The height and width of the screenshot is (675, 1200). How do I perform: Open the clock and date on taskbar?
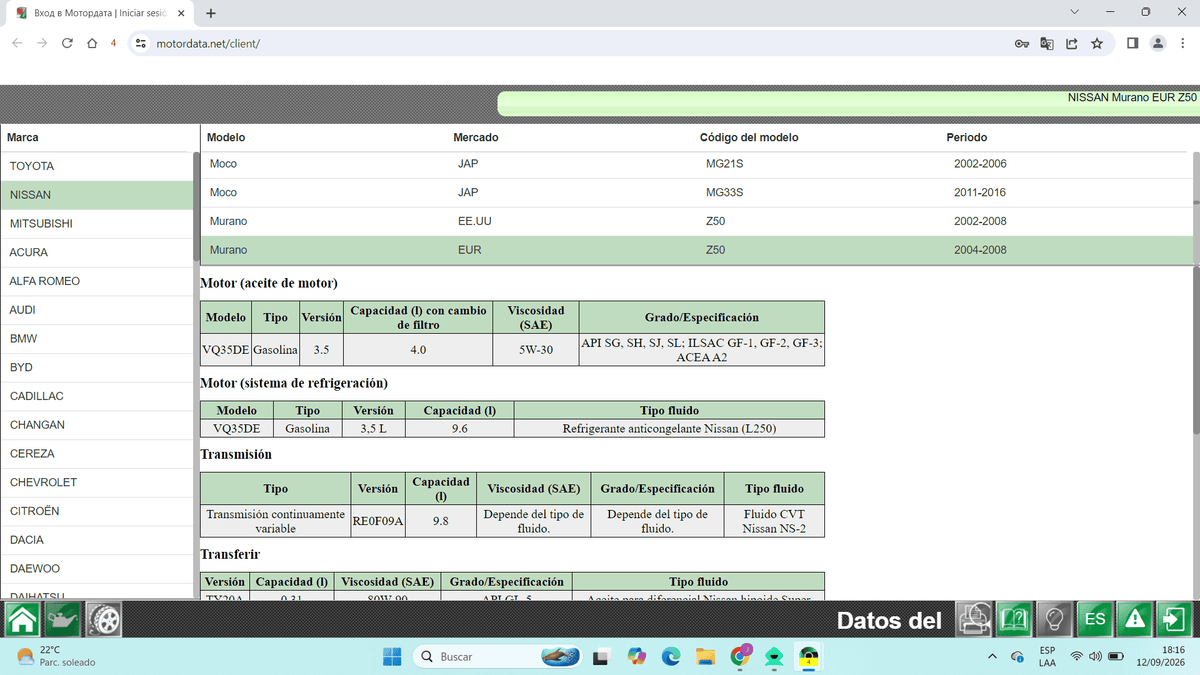click(1160, 656)
